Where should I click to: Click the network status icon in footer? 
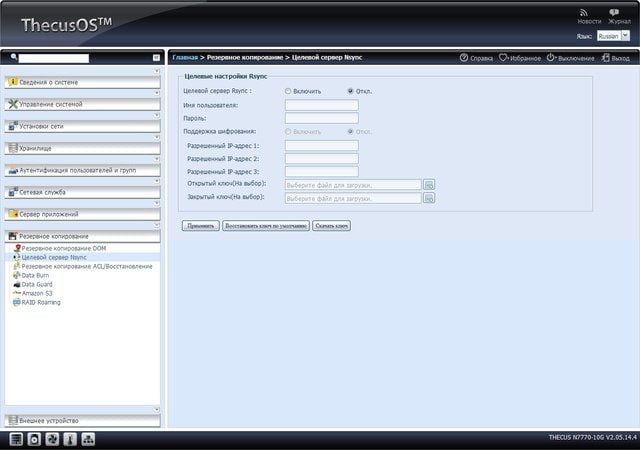[x=88, y=439]
